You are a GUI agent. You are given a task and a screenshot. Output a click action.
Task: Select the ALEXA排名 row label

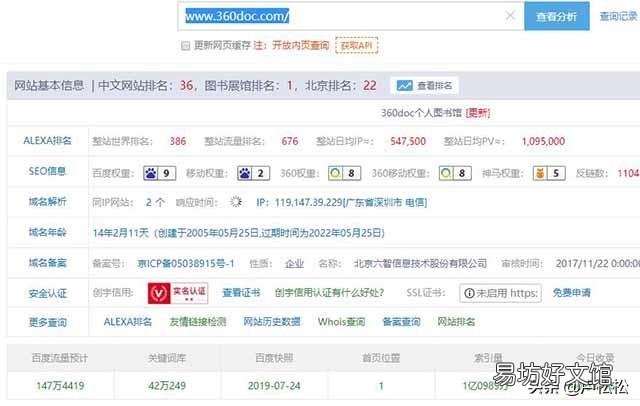[47, 141]
